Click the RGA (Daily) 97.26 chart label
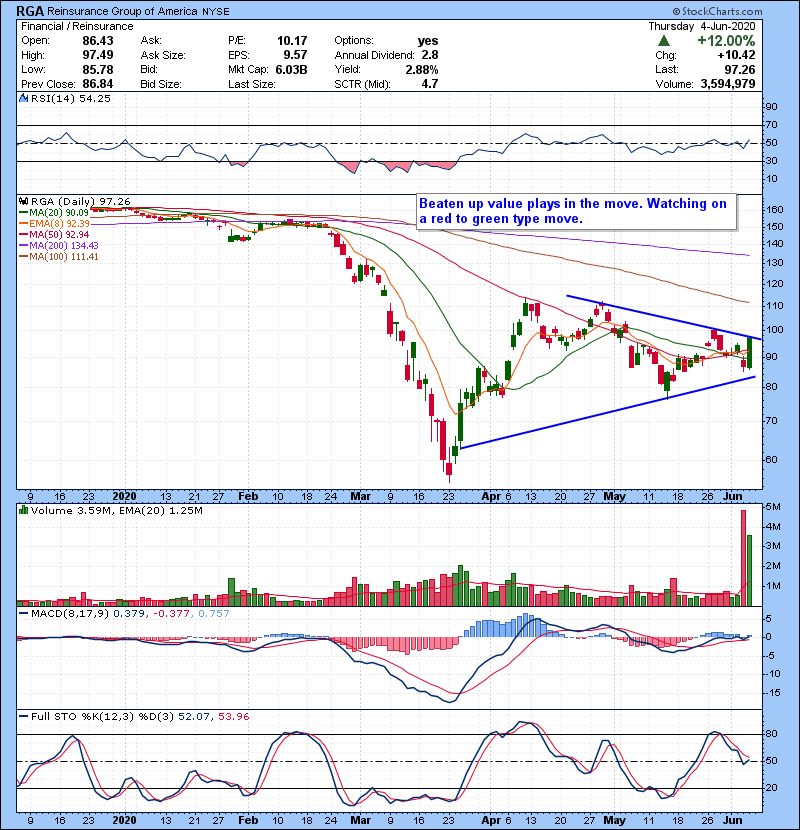 coord(81,201)
